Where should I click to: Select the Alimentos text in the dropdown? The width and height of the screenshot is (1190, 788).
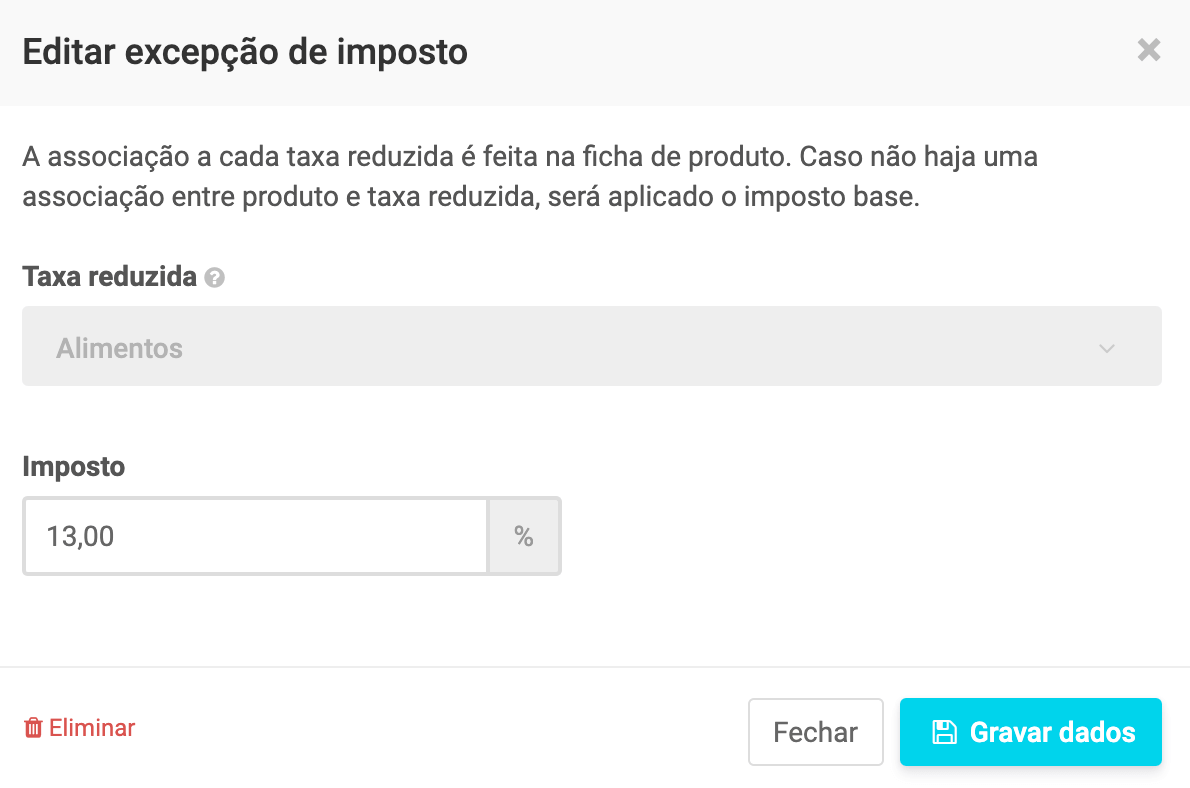120,349
